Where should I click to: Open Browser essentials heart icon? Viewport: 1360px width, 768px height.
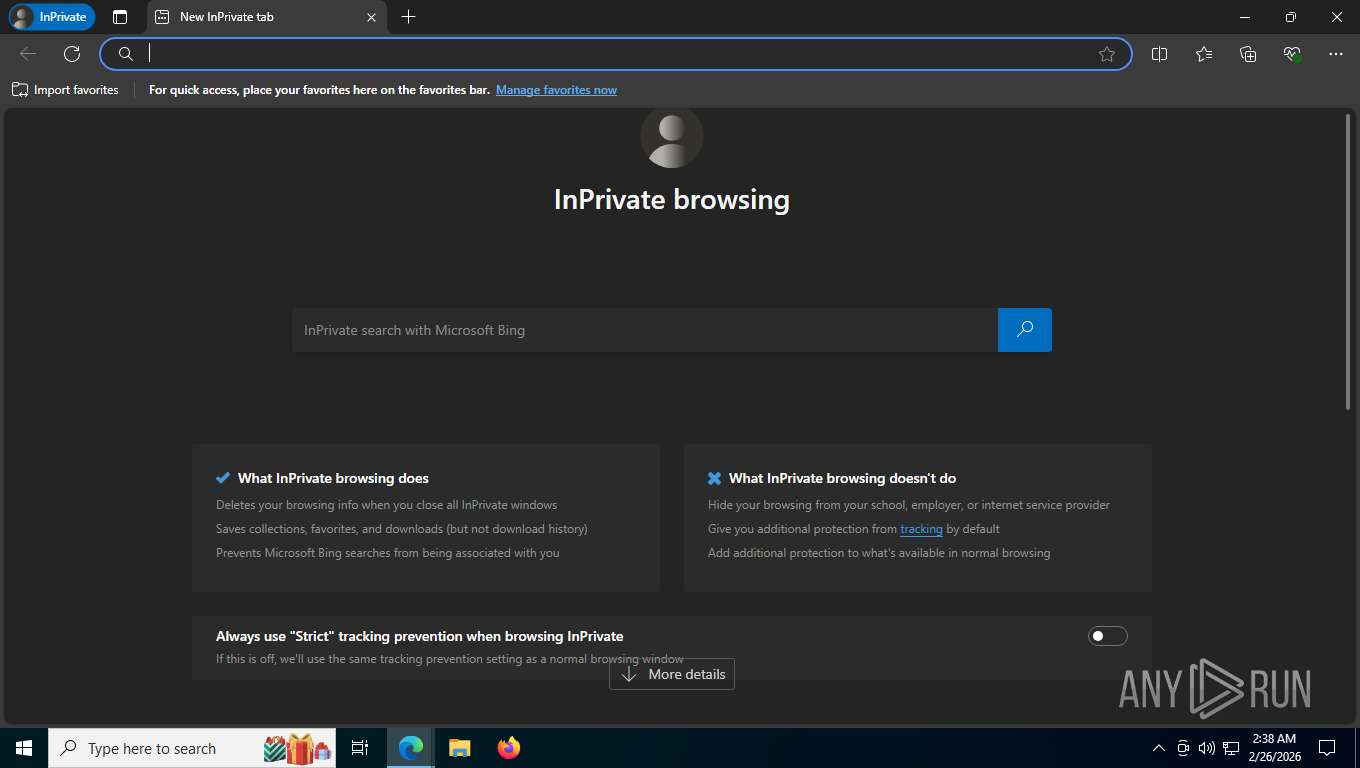click(x=1292, y=54)
